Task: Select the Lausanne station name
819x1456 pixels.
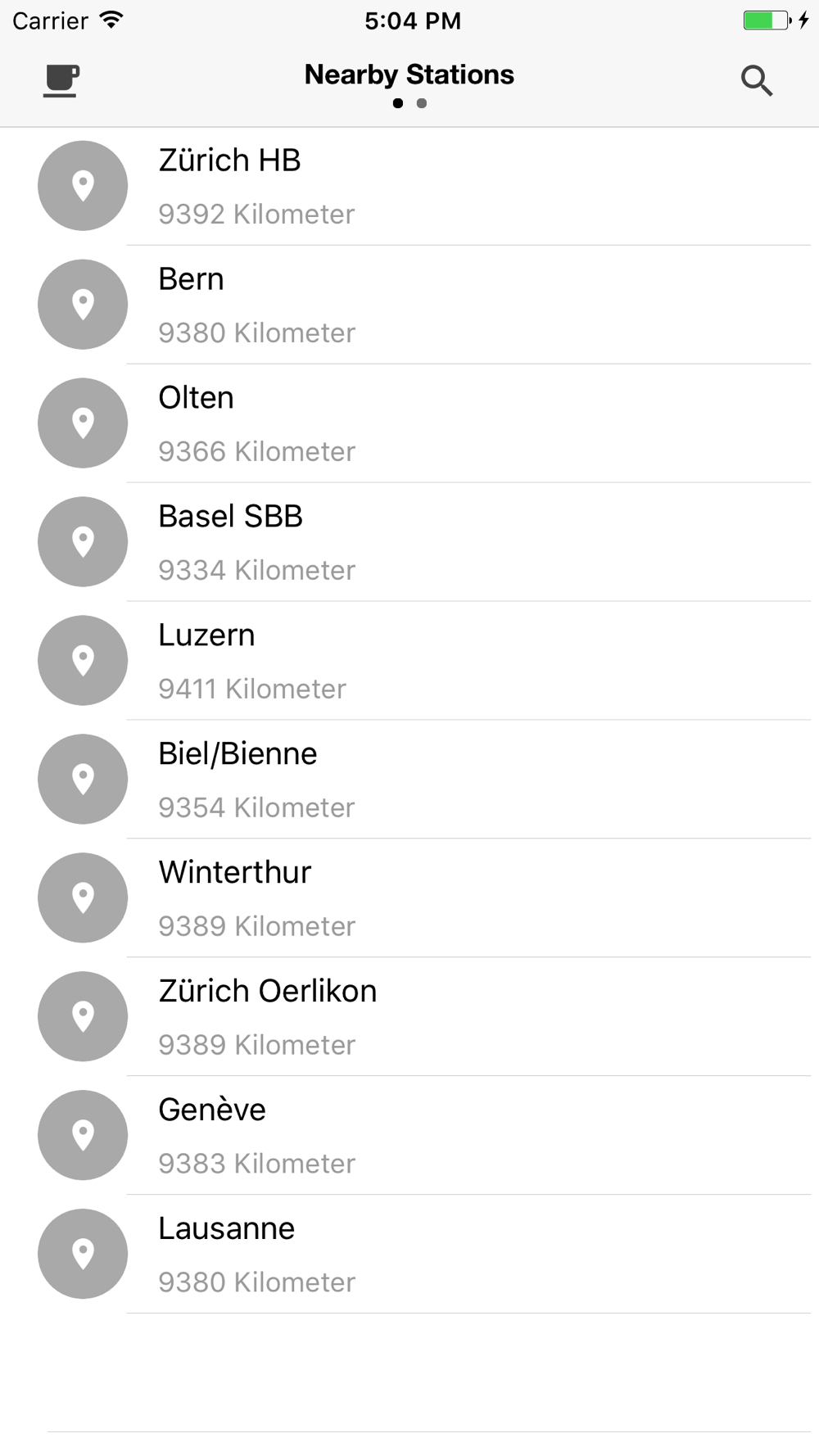Action: coord(226,1228)
